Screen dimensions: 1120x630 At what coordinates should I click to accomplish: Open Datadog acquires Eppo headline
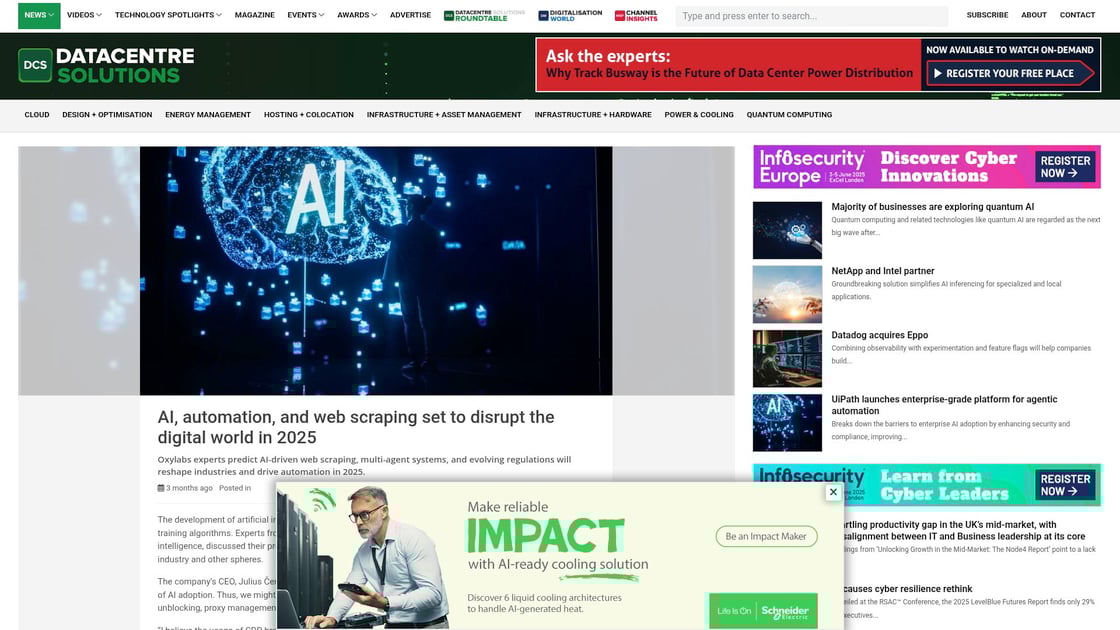coord(879,335)
